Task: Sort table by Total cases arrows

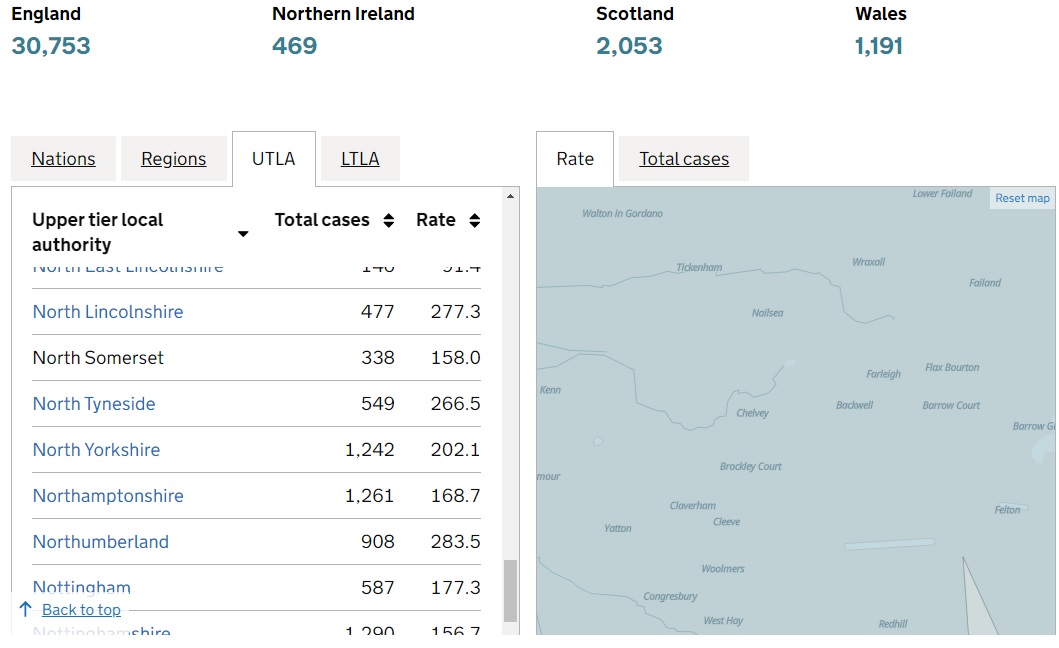Action: tap(389, 220)
